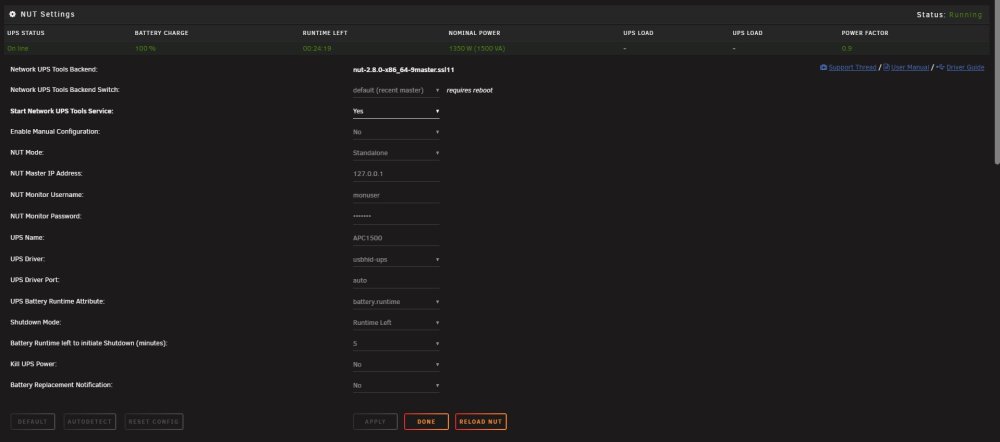Open the Kill UPS Power dropdown
1000x442 pixels.
tap(396, 365)
